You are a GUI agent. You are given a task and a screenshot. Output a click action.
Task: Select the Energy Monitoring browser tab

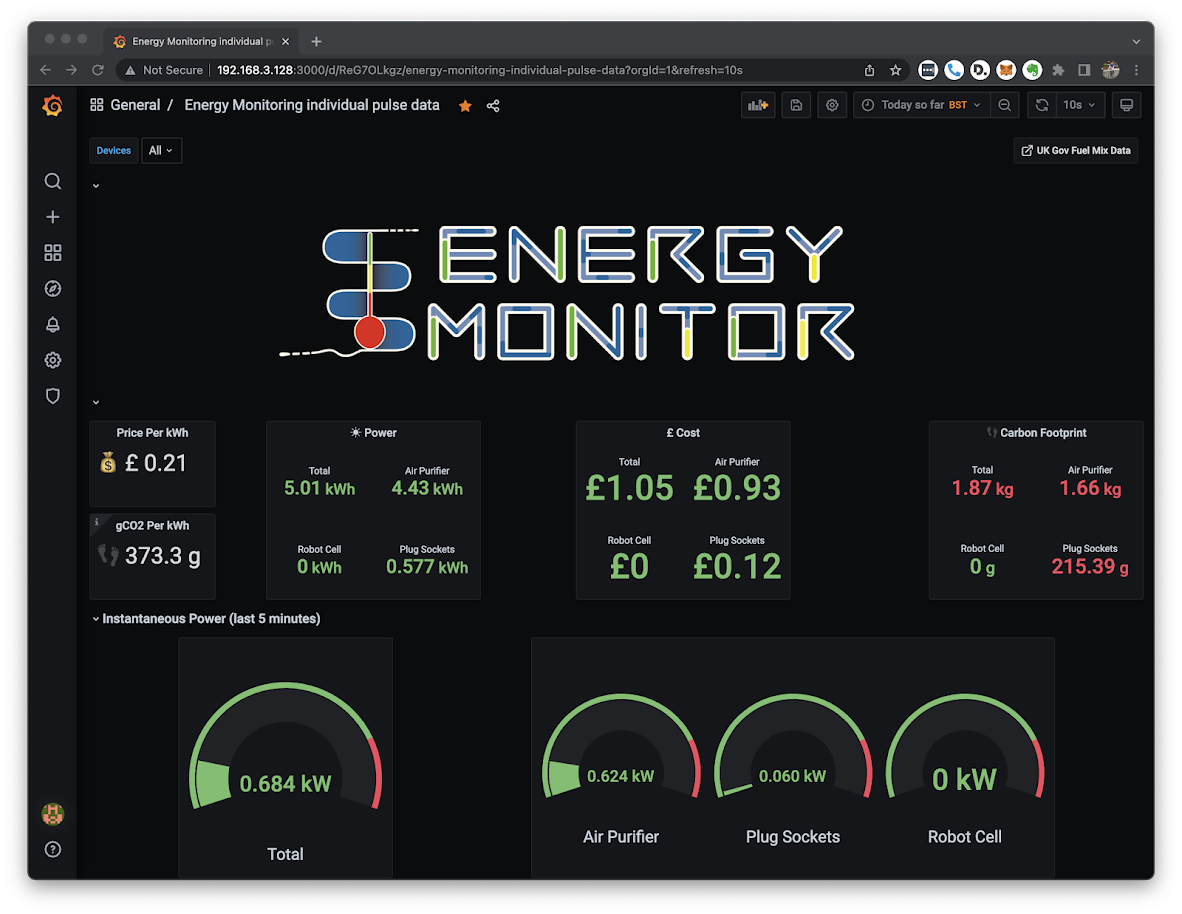coord(200,41)
